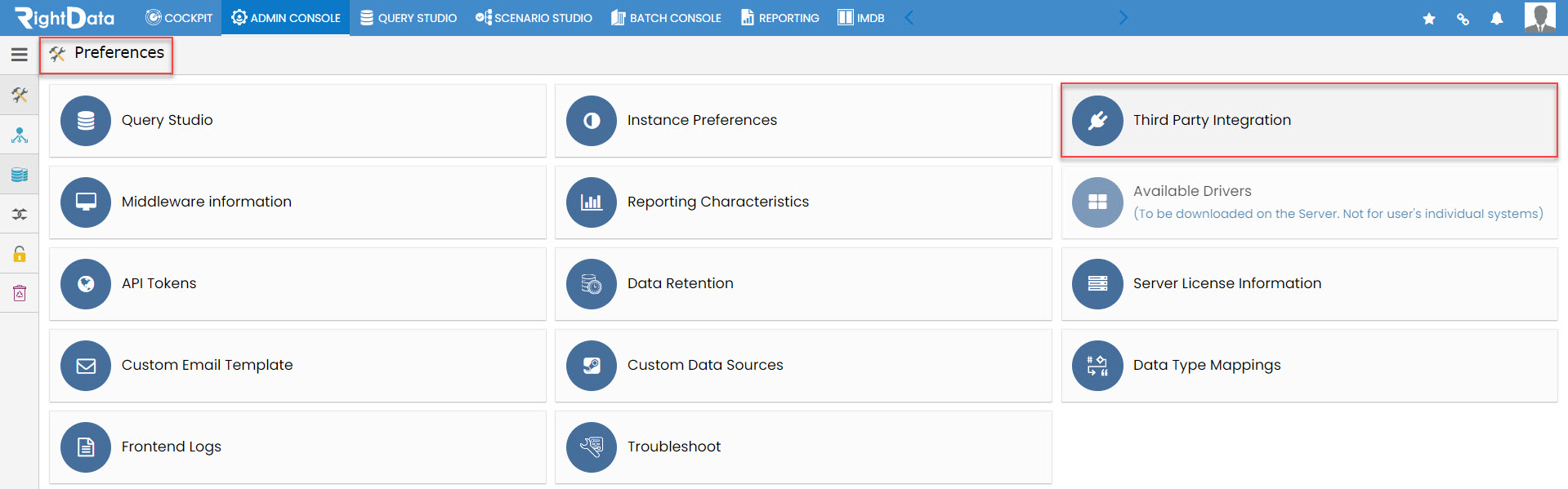1568x489 pixels.
Task: Click the Frontend Logs document icon
Action: 86,447
